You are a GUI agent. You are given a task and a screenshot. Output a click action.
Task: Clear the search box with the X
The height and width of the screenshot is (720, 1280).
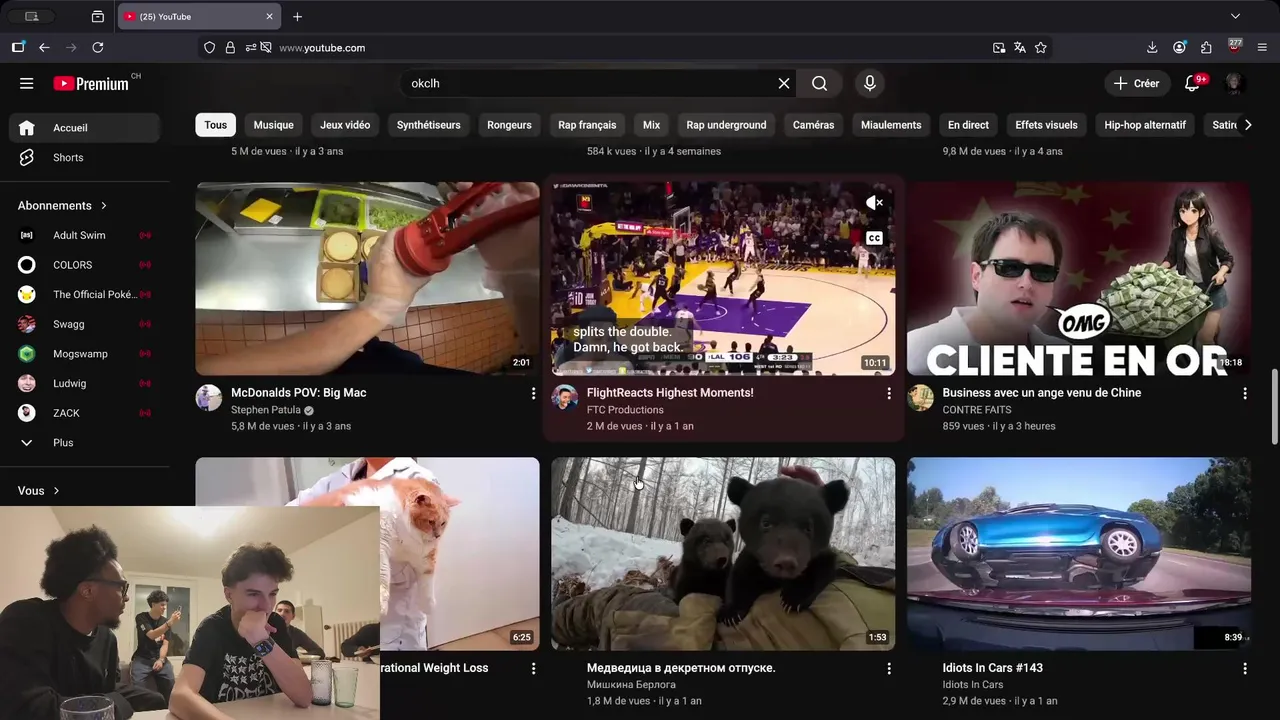[x=784, y=83]
